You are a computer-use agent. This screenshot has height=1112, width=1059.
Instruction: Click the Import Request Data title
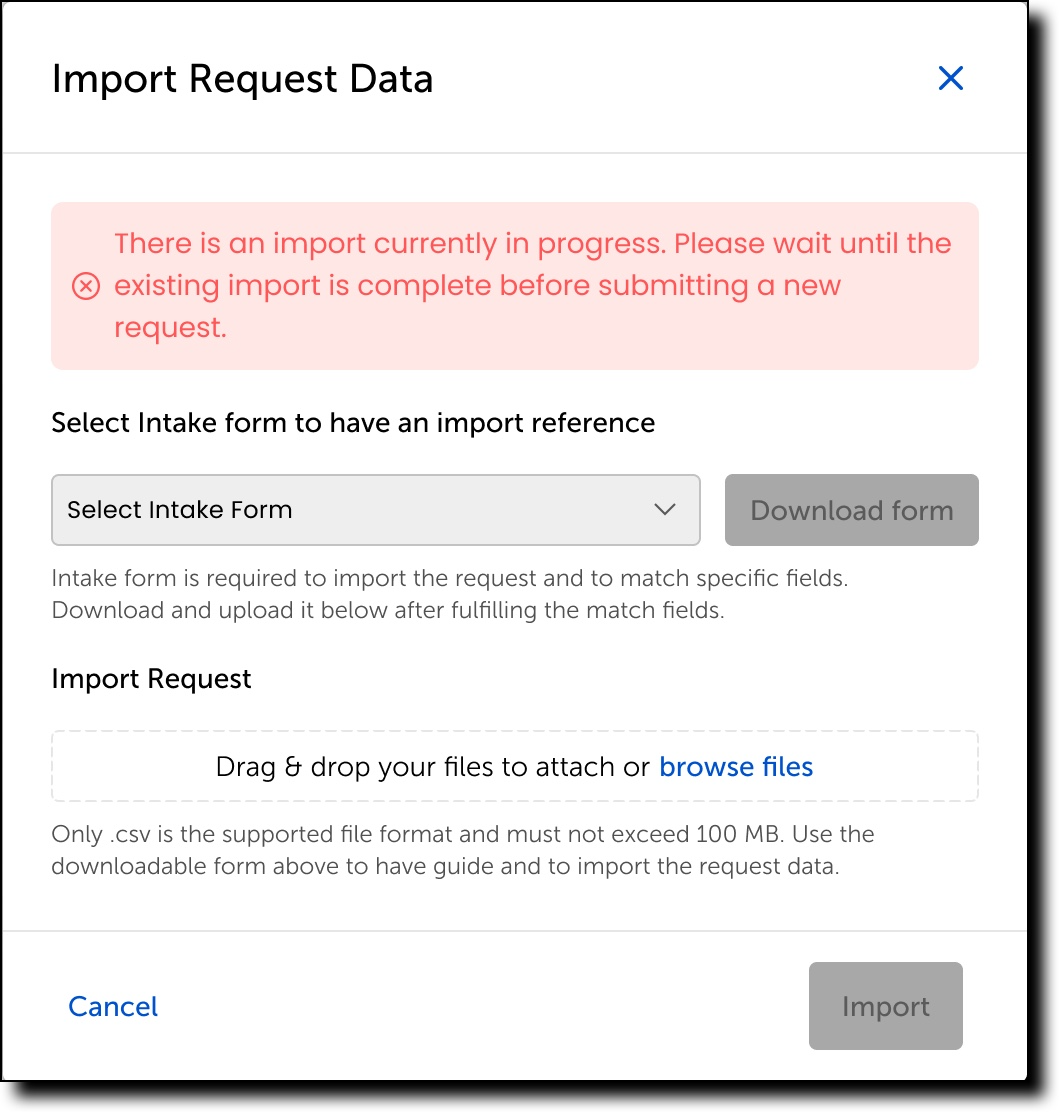(x=243, y=79)
